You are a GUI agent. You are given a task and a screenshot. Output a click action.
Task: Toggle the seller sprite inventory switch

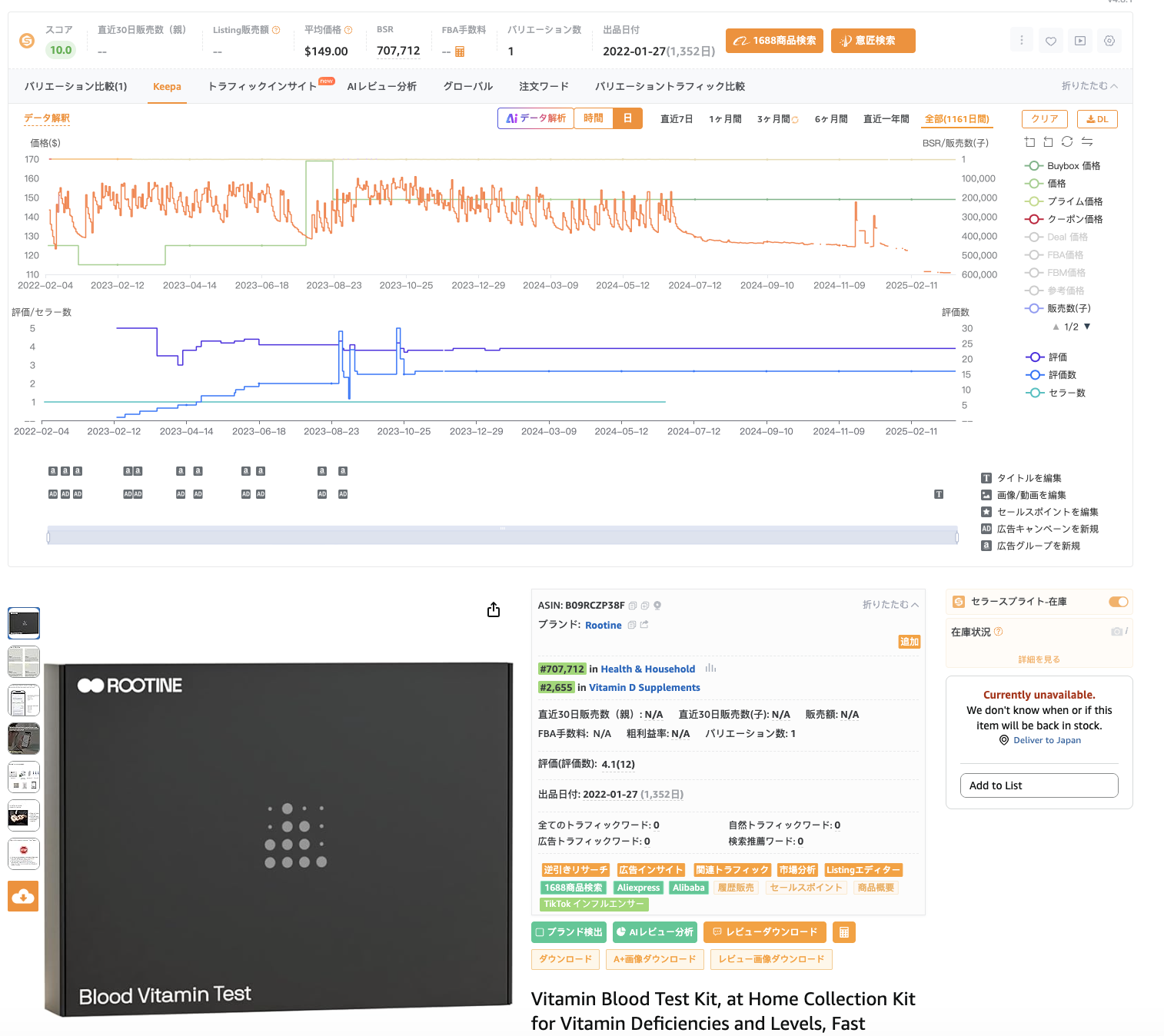coord(1118,602)
